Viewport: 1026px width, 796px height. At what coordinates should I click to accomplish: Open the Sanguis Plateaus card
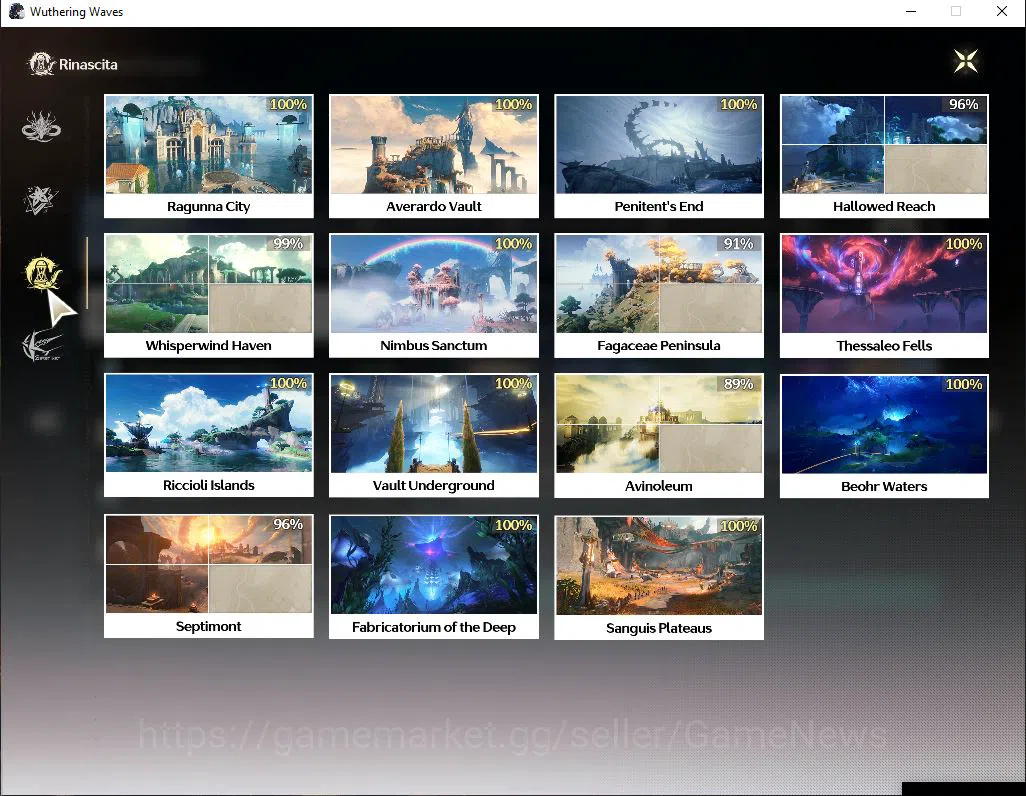[x=659, y=577]
